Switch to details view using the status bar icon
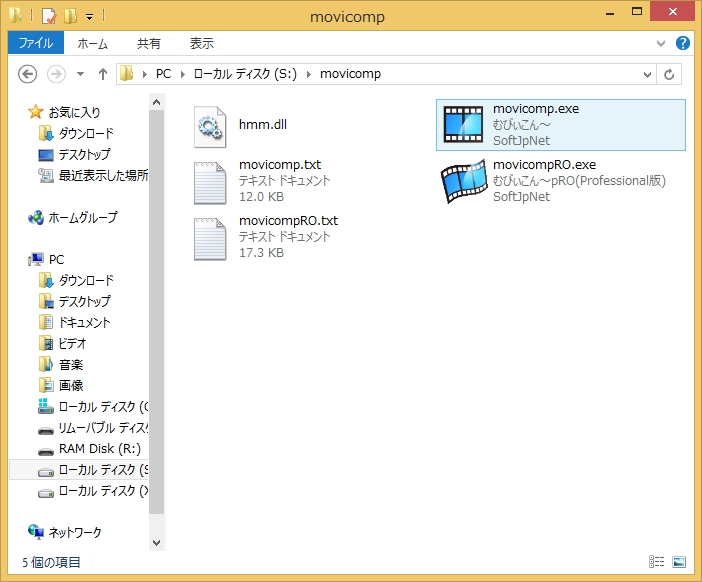The image size is (702, 582). point(657,561)
